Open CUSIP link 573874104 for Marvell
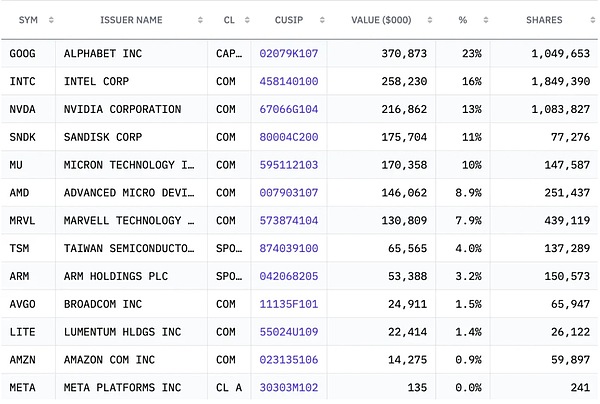Viewport: 600px width, 404px height. coord(289,221)
